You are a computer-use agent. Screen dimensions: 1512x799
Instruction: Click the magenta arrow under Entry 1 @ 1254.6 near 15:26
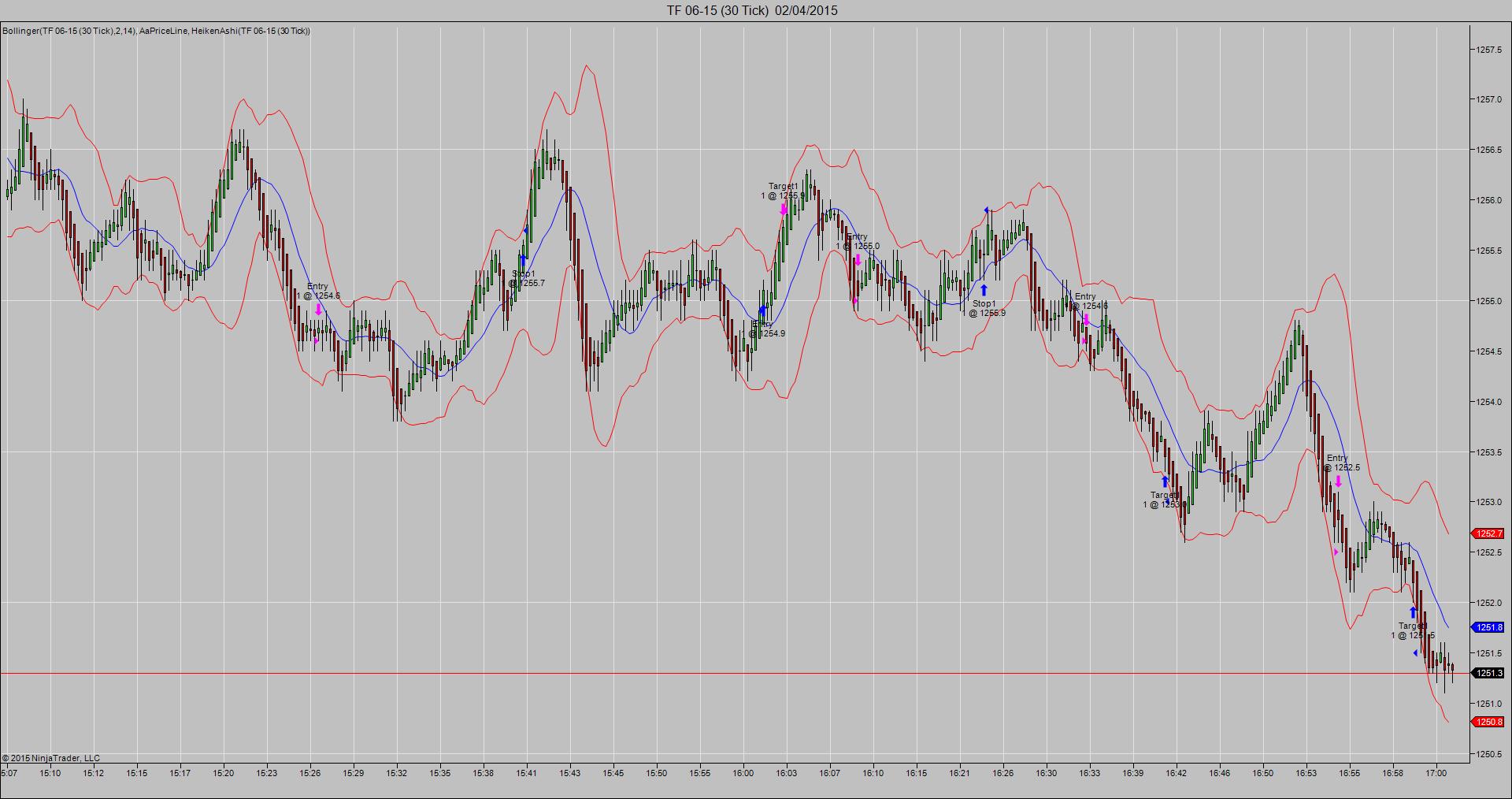coord(318,310)
